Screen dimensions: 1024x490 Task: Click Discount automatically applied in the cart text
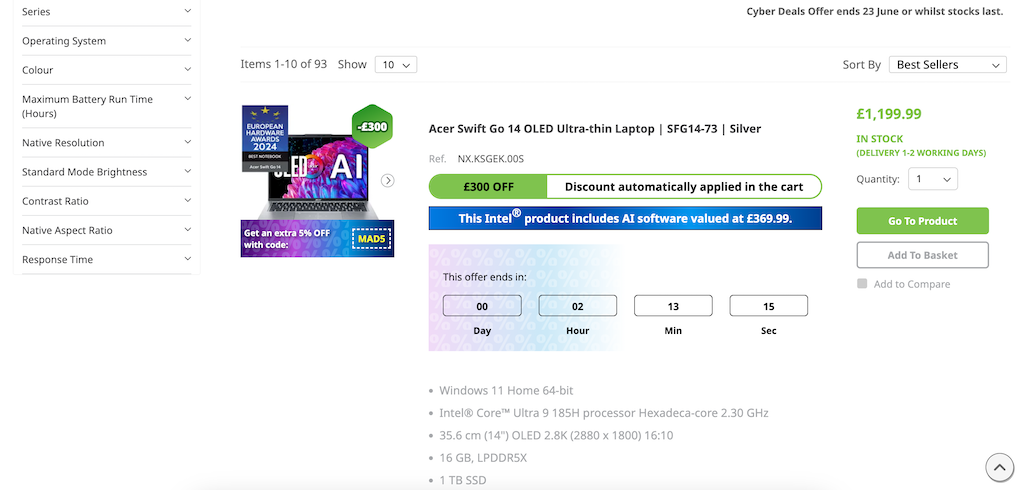click(684, 186)
